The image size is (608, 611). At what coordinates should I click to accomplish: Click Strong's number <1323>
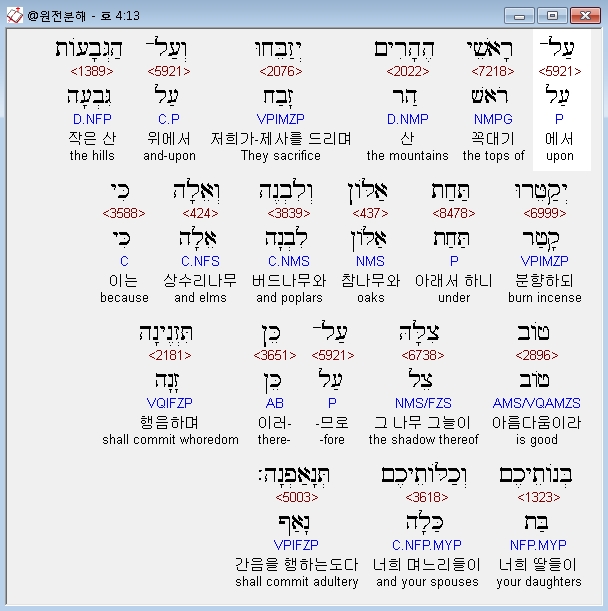point(539,497)
